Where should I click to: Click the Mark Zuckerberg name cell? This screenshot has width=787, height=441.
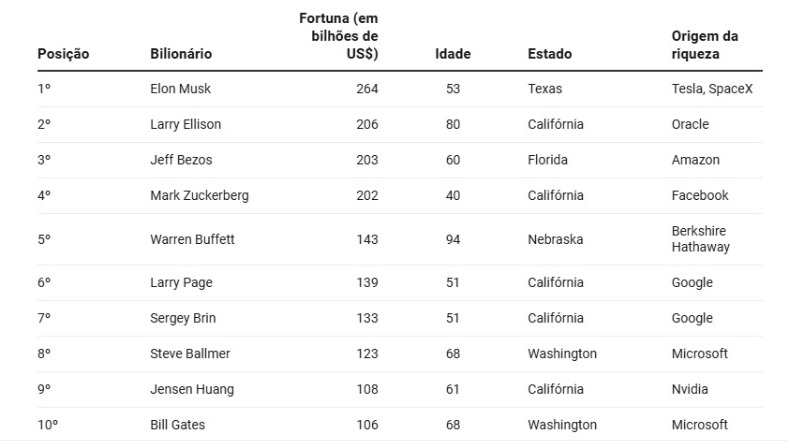click(x=199, y=196)
